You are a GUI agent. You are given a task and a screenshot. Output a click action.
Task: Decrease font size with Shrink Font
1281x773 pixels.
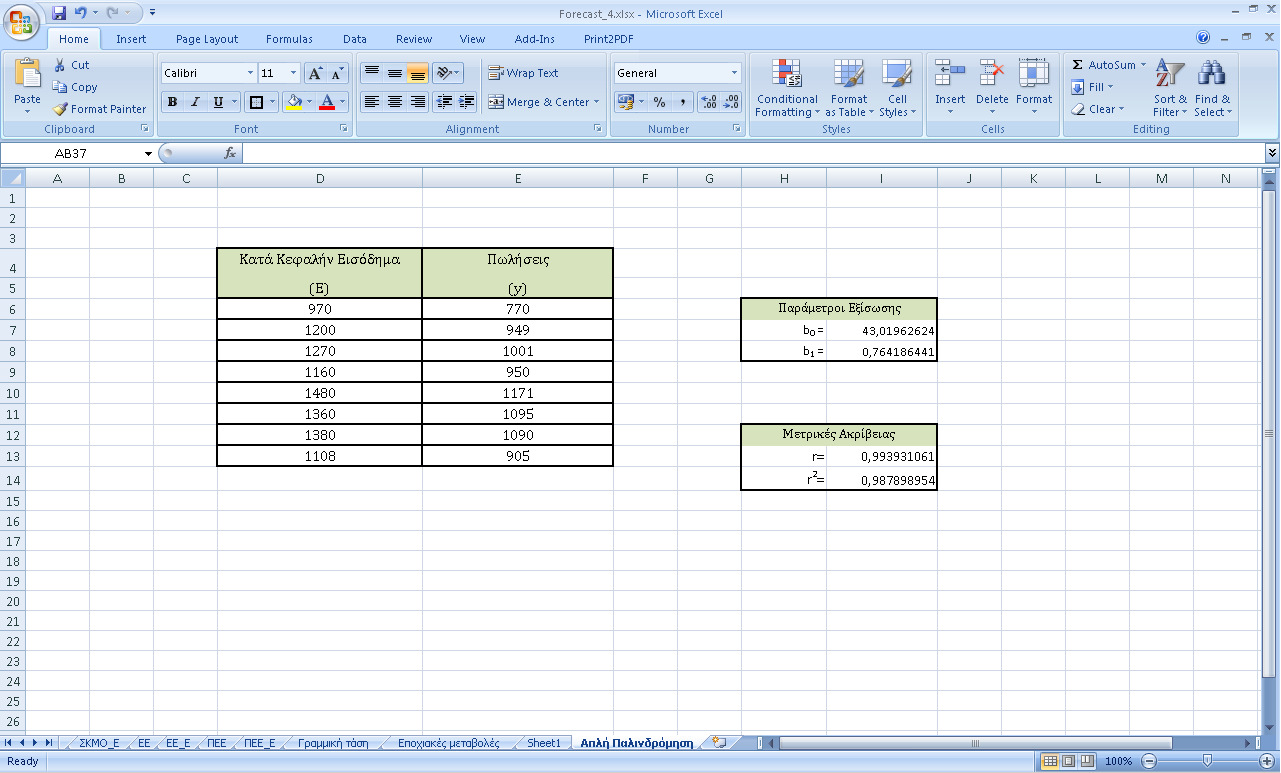(337, 73)
